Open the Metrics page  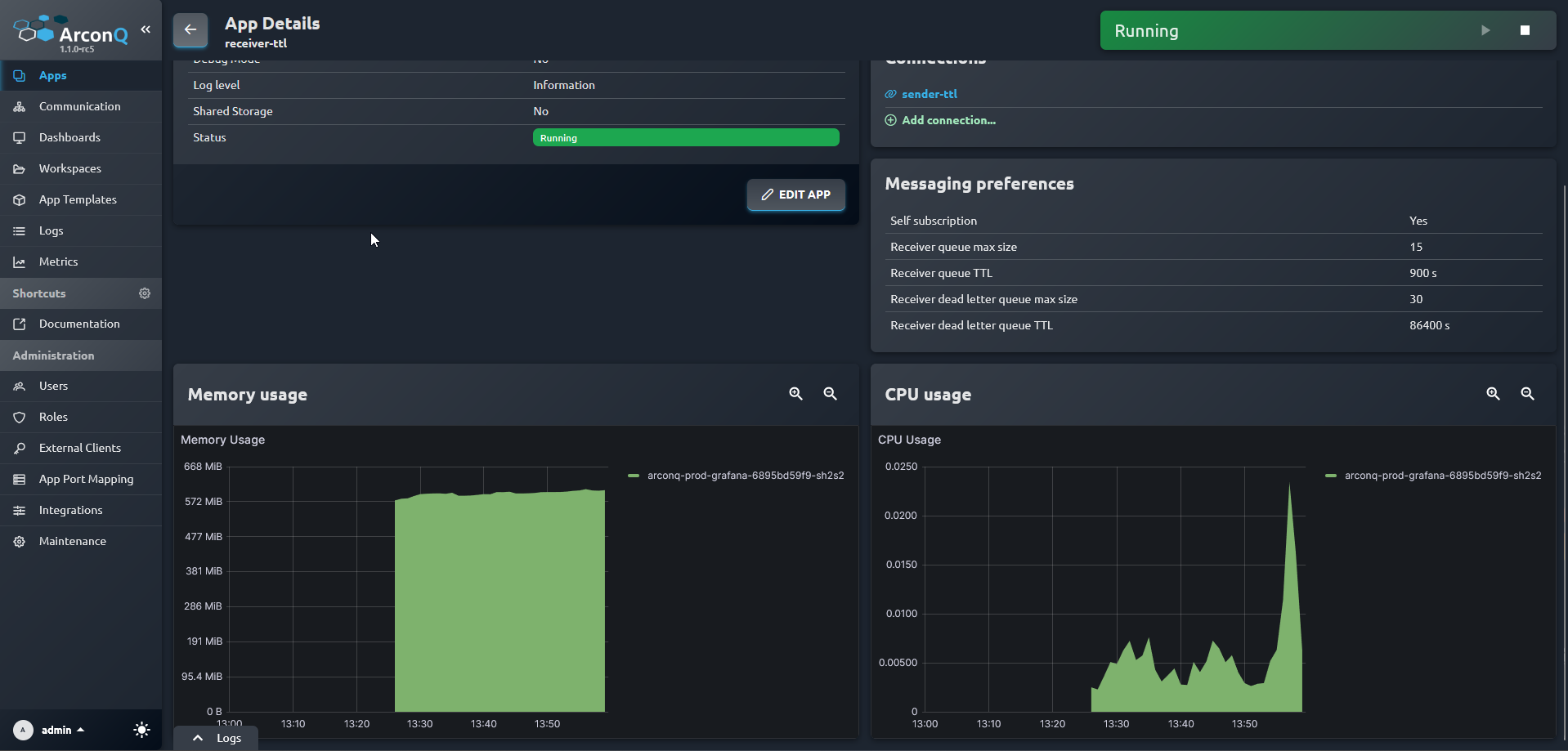point(81,262)
